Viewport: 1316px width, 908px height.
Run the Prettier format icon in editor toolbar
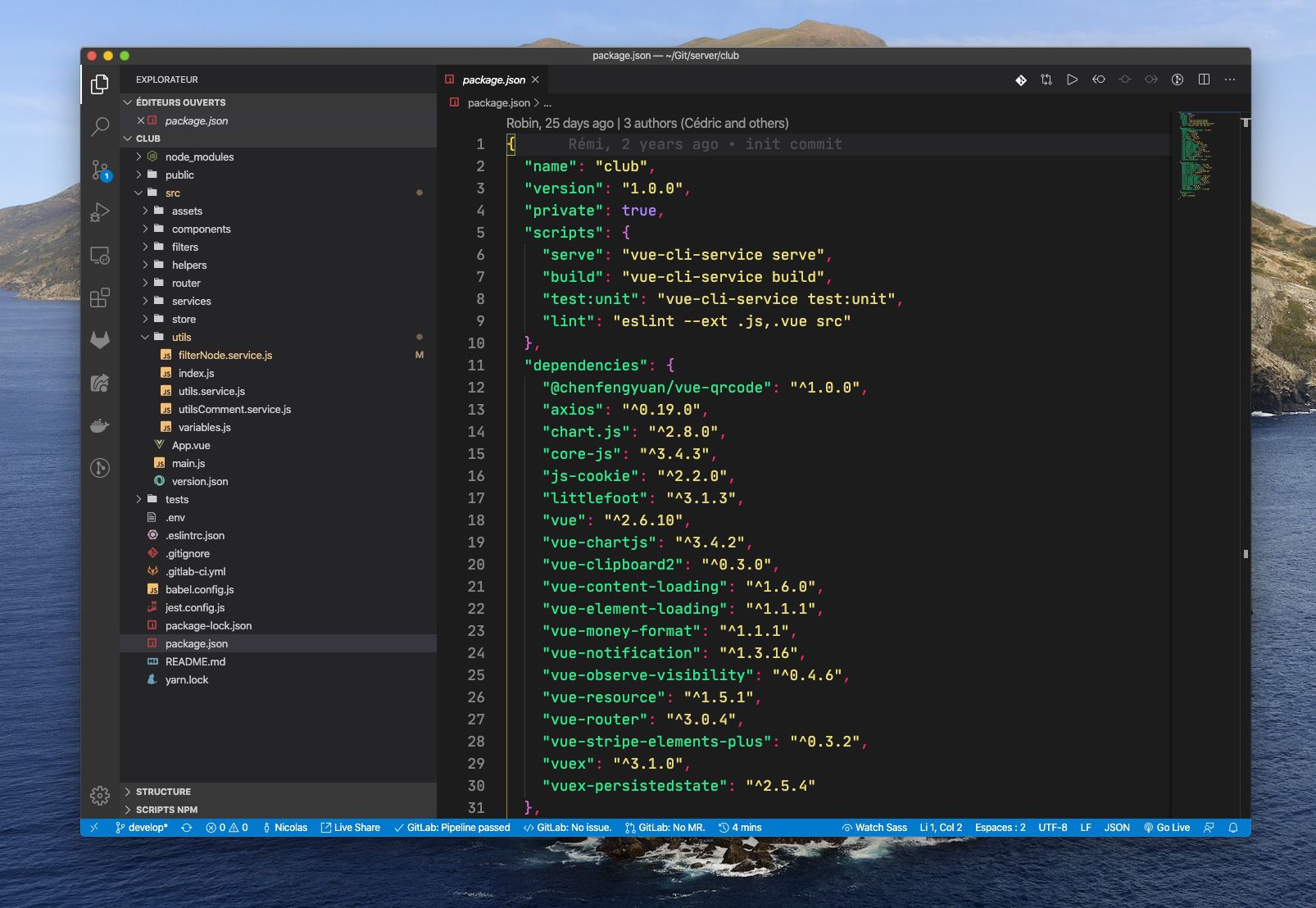coord(1020,79)
